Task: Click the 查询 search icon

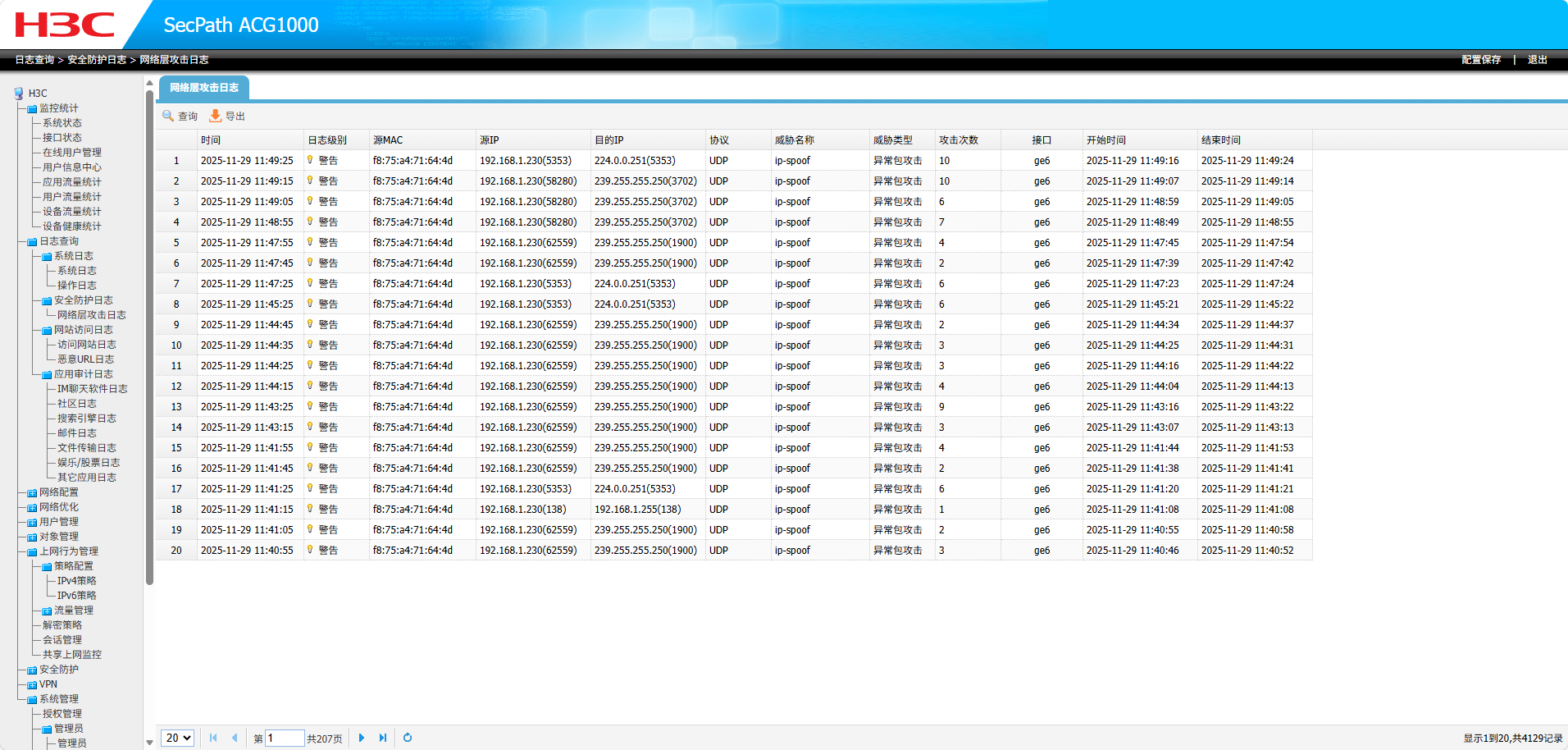Action: pyautogui.click(x=168, y=116)
